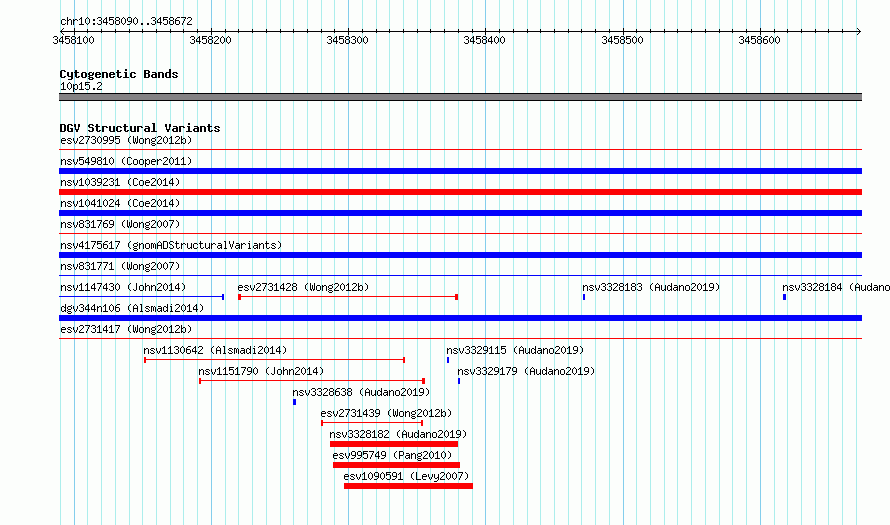Click the esv2731439 (Wong2012b) label
The image size is (890, 525).
(386, 413)
